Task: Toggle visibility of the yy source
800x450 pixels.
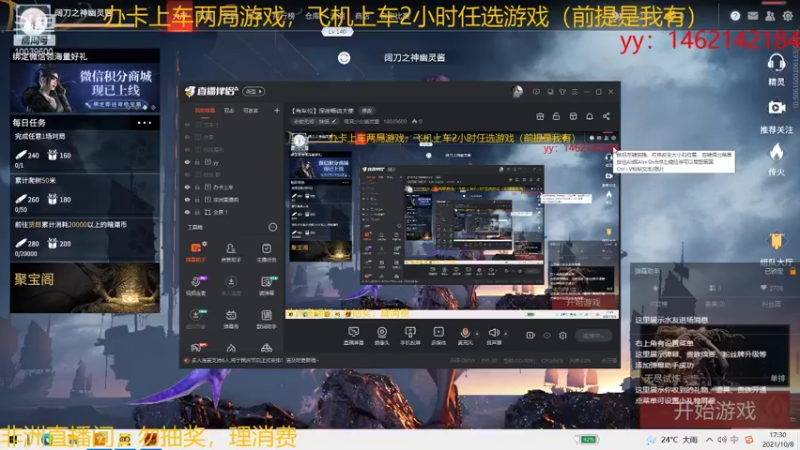Action: point(187,162)
